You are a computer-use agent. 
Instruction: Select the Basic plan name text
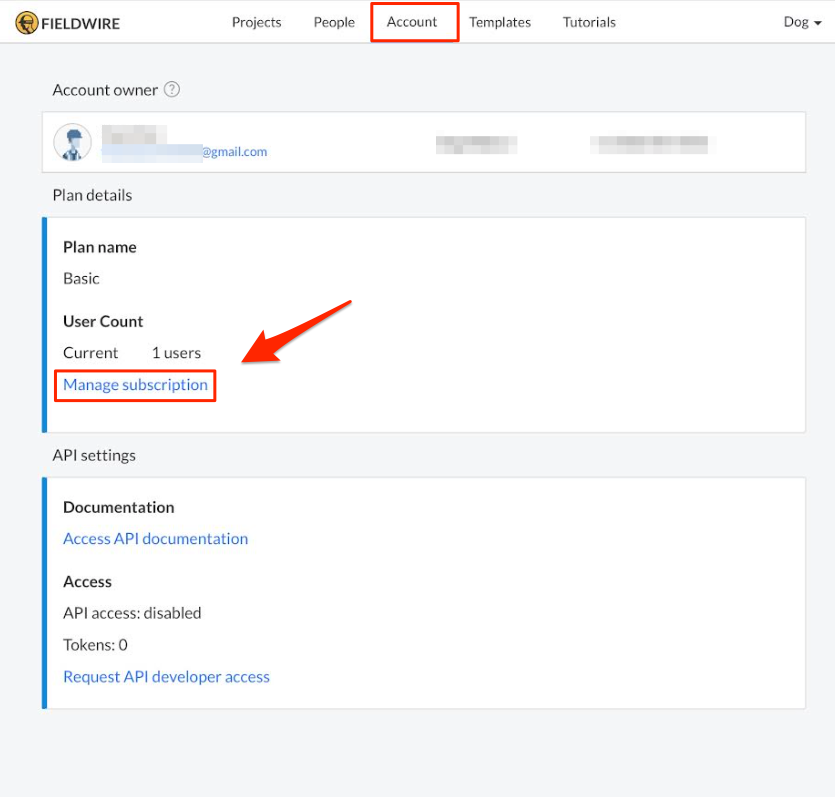[81, 279]
